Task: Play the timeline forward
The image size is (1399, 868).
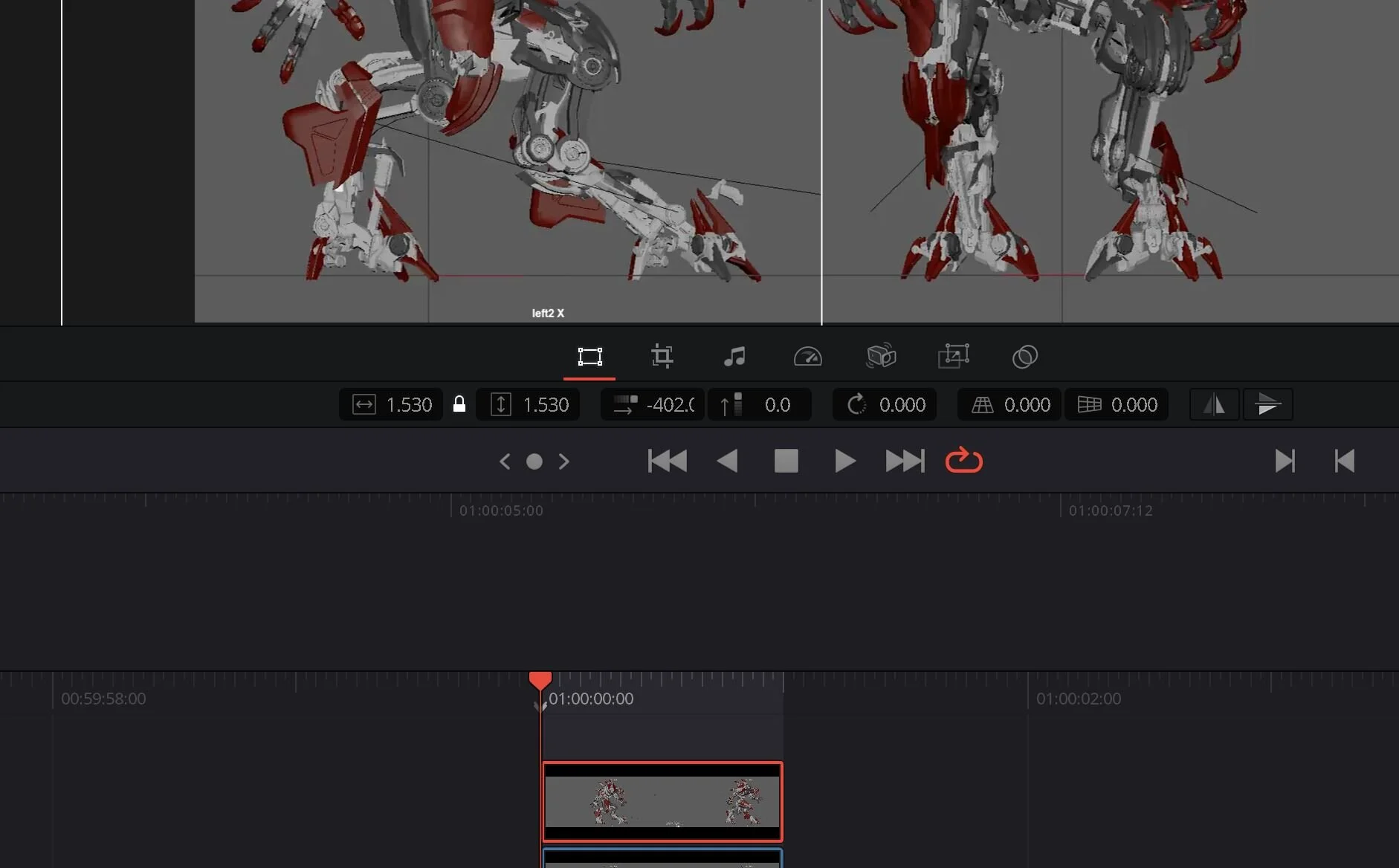Action: click(x=844, y=460)
